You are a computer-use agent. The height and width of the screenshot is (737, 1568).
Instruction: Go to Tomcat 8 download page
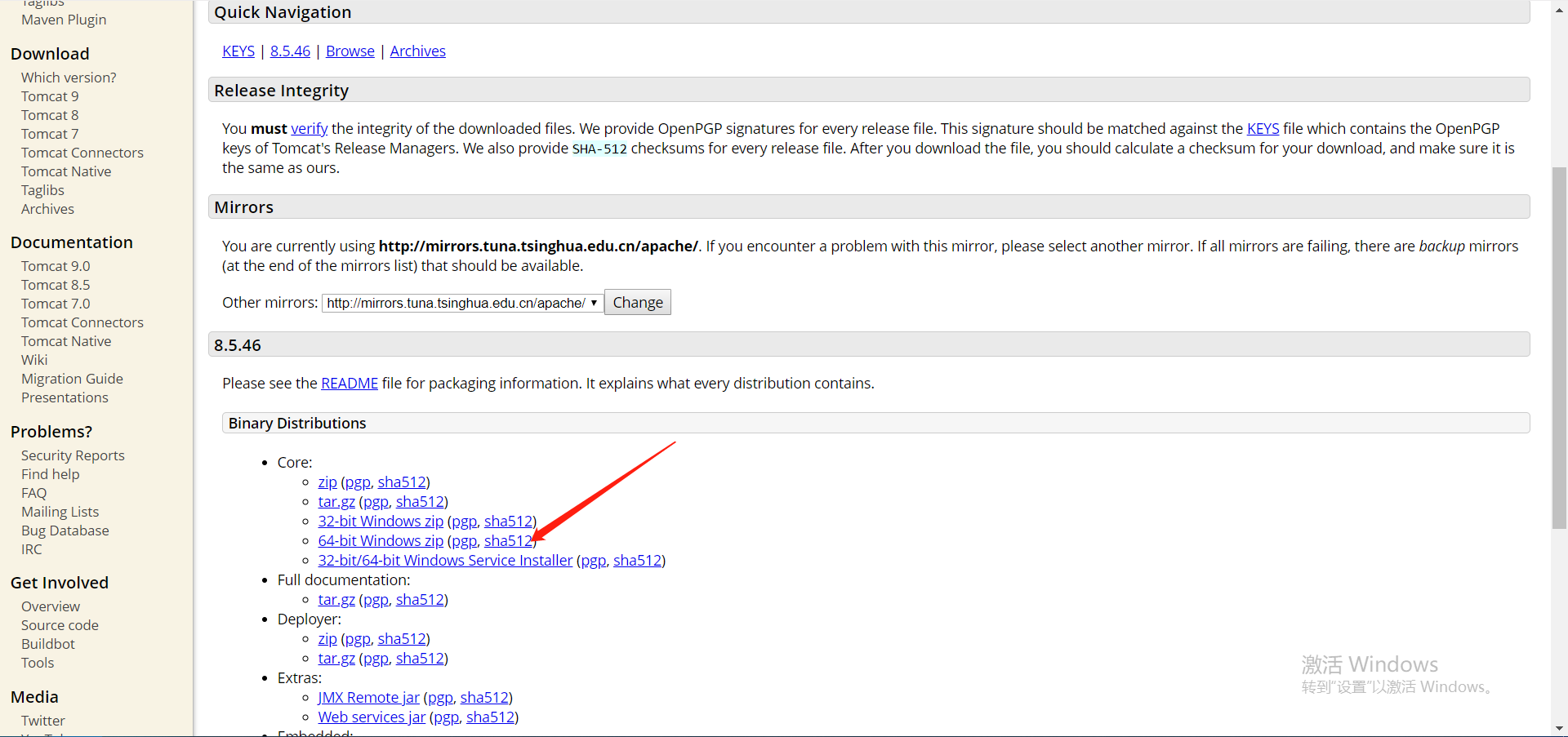50,115
